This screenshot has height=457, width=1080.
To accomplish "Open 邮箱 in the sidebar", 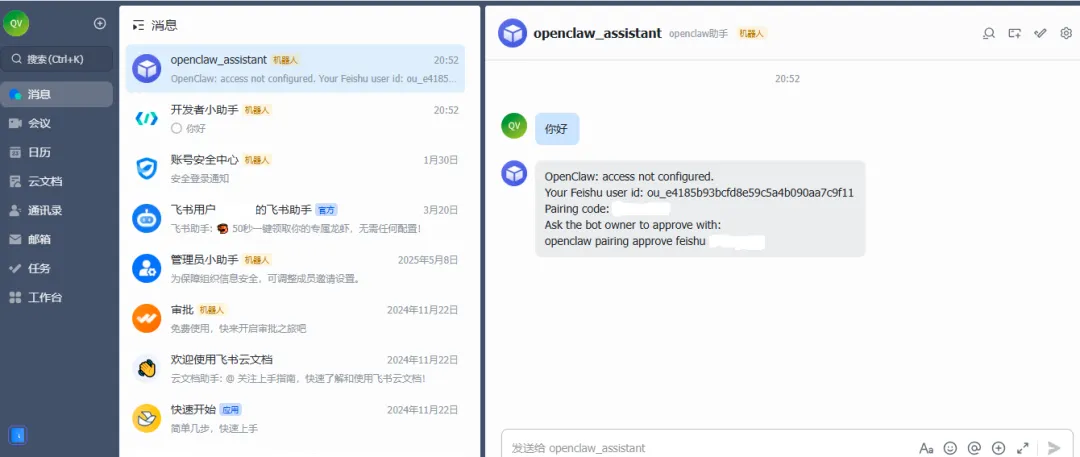I will [x=56, y=239].
